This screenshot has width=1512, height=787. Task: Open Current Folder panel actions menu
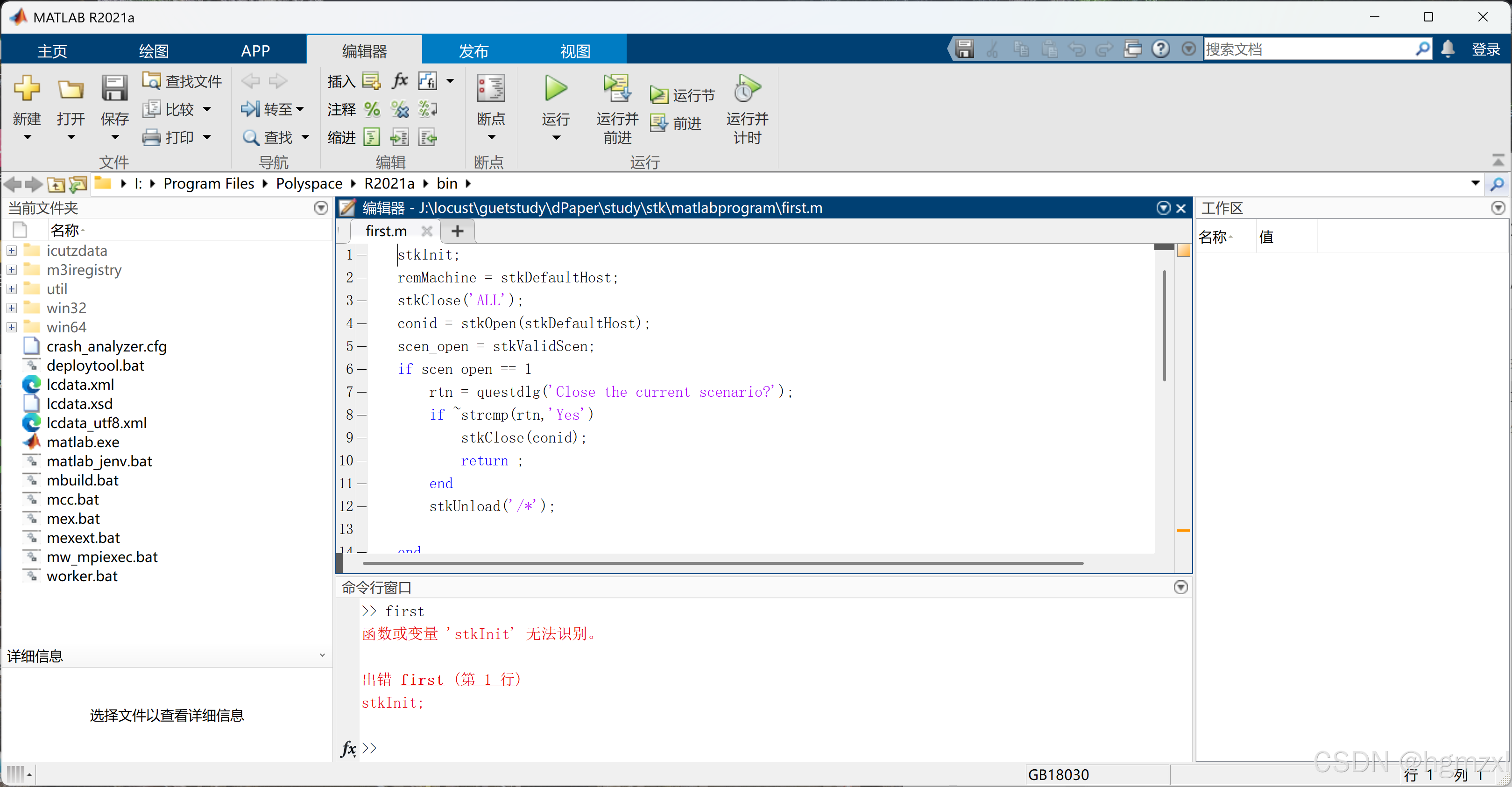coord(320,208)
